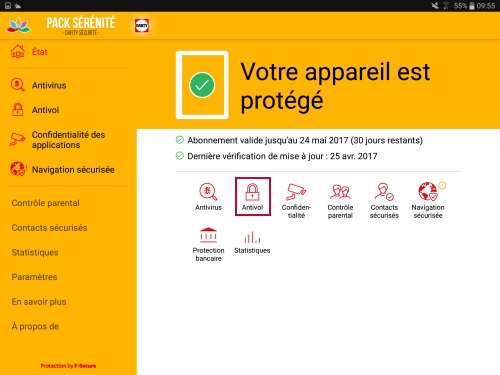Click the Protection by F-Secure footer text
Screen dimensions: 500x375
coord(68,366)
